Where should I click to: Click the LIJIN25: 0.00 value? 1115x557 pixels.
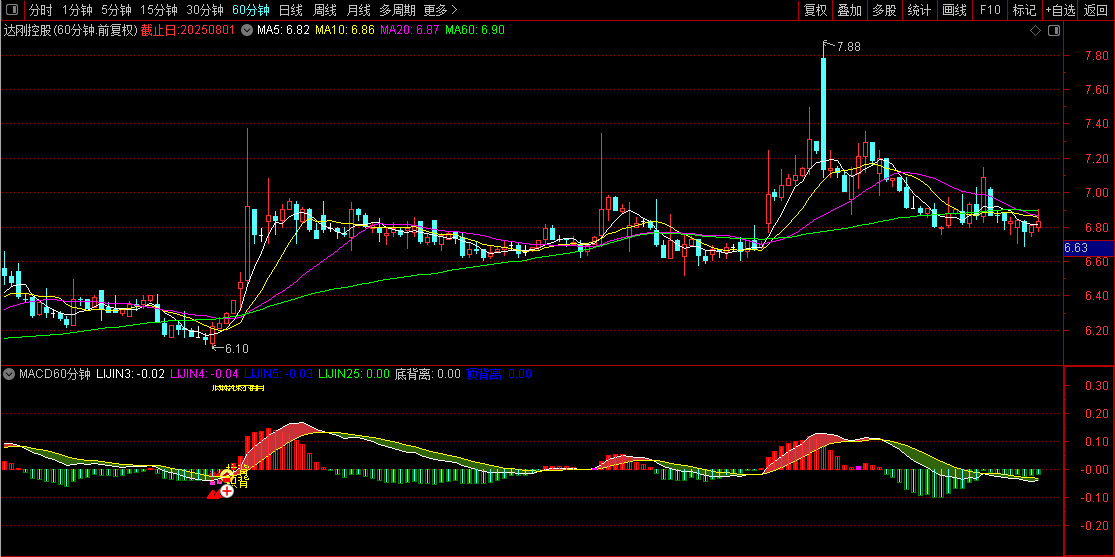click(x=353, y=373)
